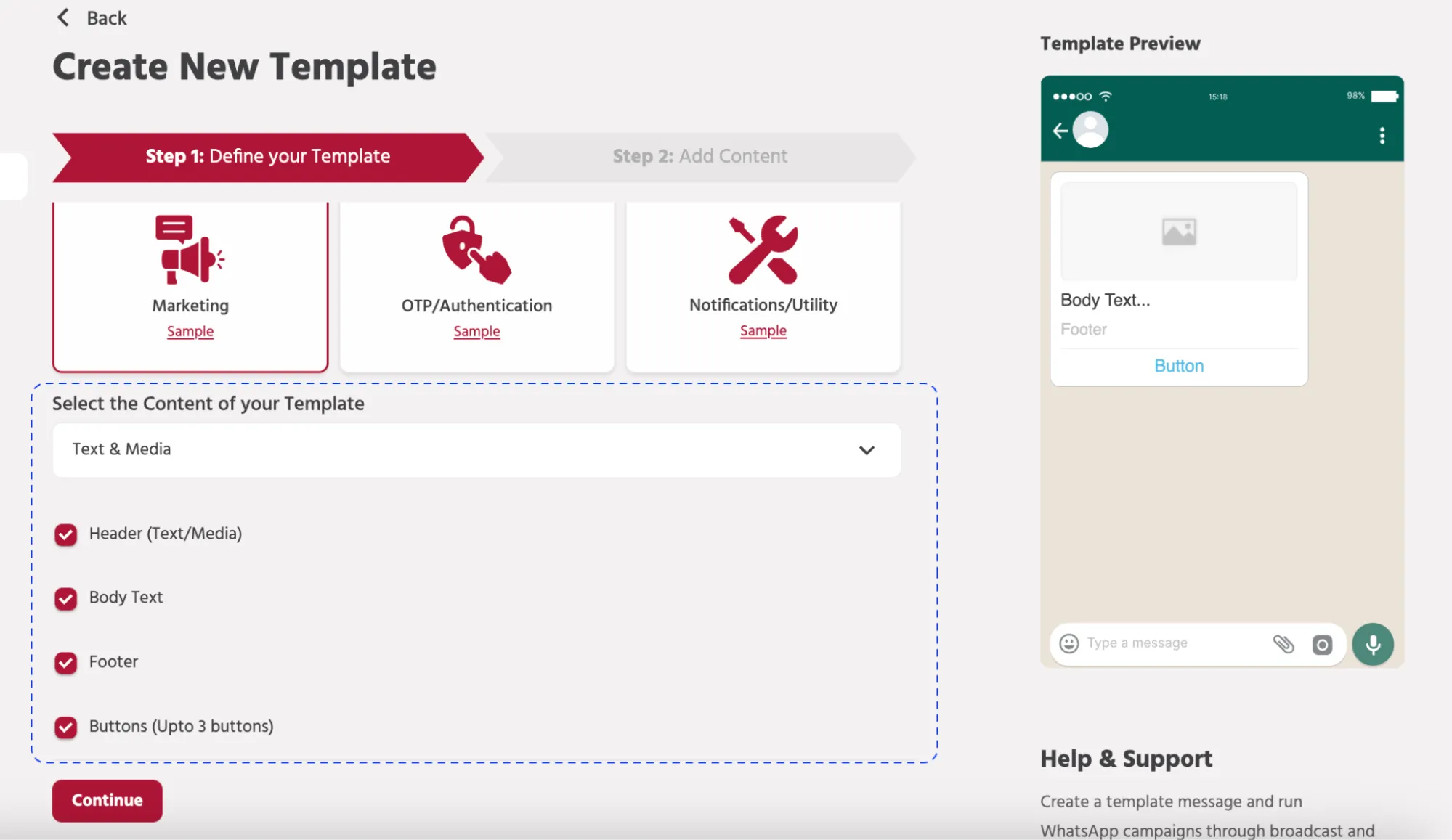Click the Back link text
The height and width of the screenshot is (840, 1452).
point(107,18)
